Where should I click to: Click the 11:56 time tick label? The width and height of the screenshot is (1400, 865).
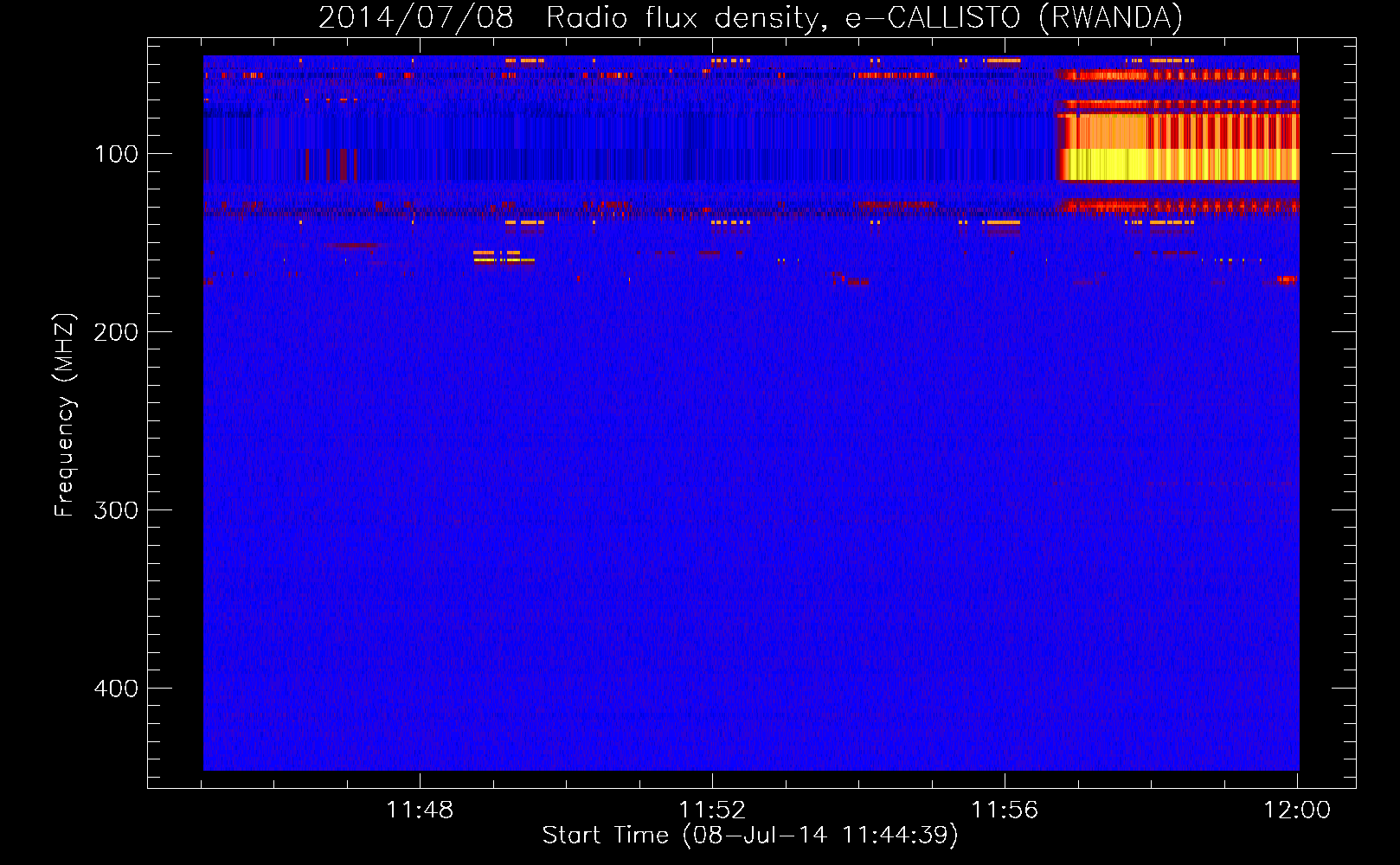coord(1005,810)
